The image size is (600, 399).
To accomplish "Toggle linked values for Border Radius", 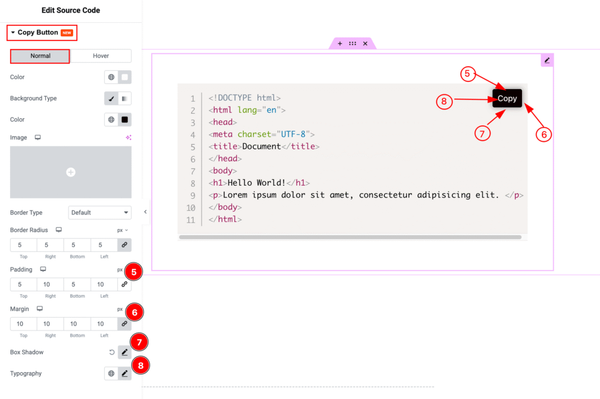I will pyautogui.click(x=124, y=245).
